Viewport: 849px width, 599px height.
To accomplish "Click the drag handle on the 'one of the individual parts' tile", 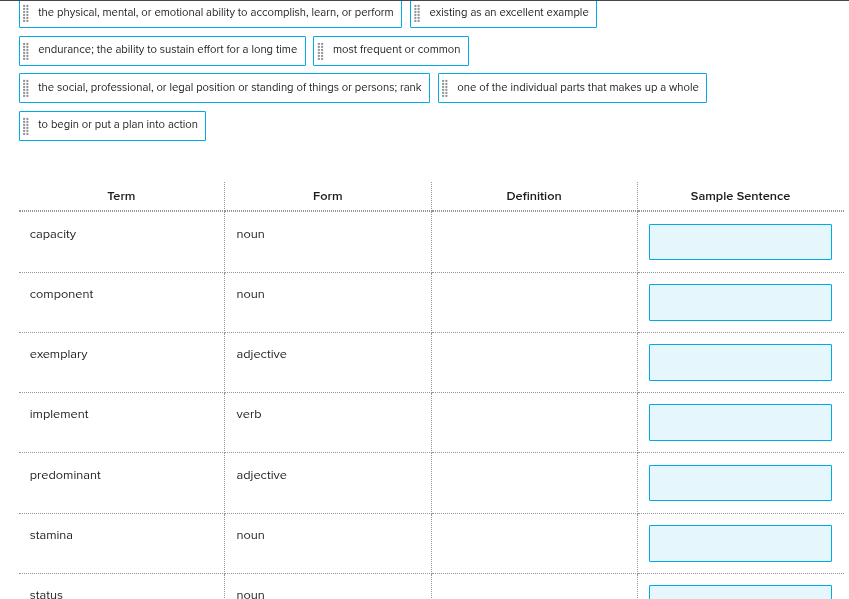I will coord(444,87).
